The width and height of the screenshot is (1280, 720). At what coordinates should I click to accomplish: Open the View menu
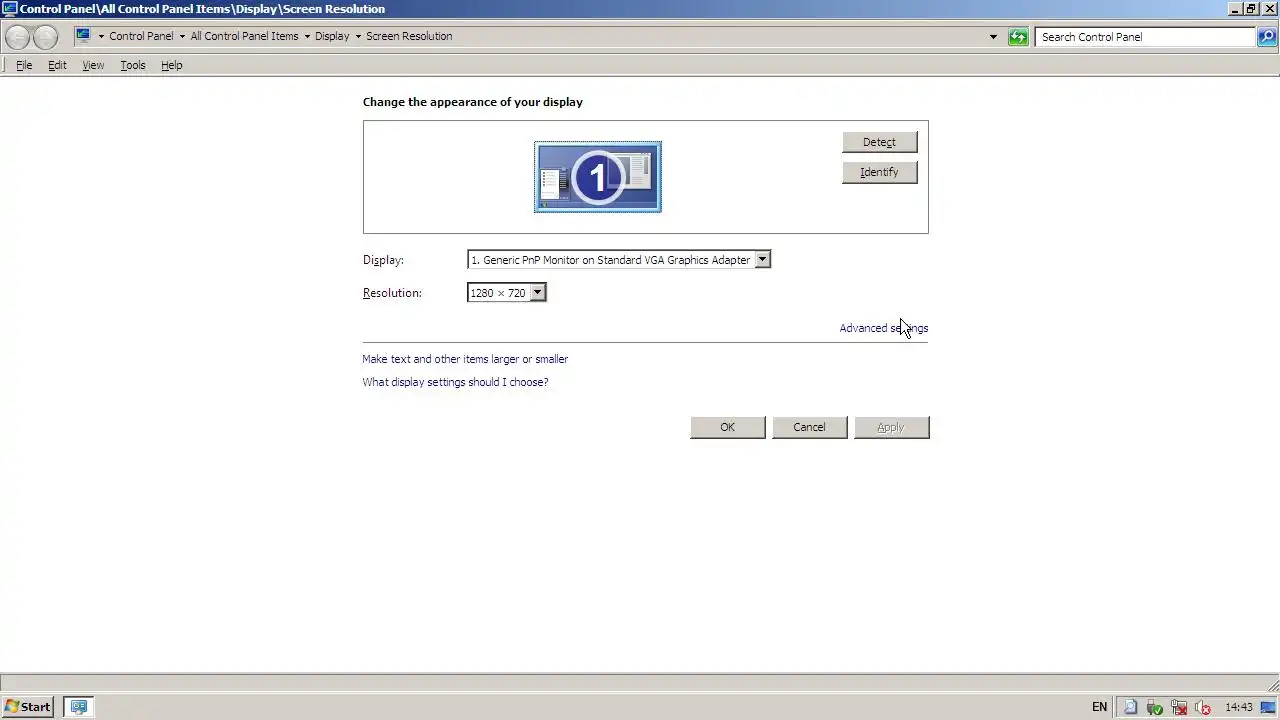tap(93, 65)
